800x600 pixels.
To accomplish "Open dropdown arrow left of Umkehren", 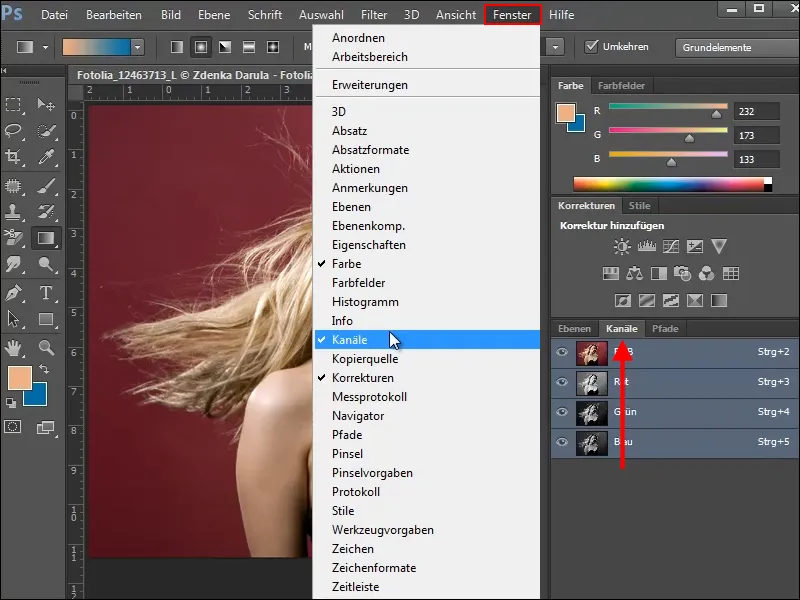I will point(555,47).
